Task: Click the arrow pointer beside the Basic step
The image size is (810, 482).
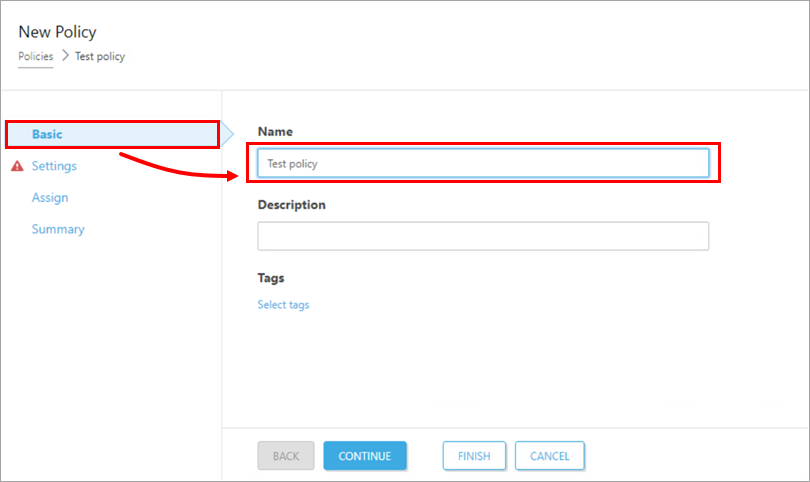Action: click(x=227, y=133)
